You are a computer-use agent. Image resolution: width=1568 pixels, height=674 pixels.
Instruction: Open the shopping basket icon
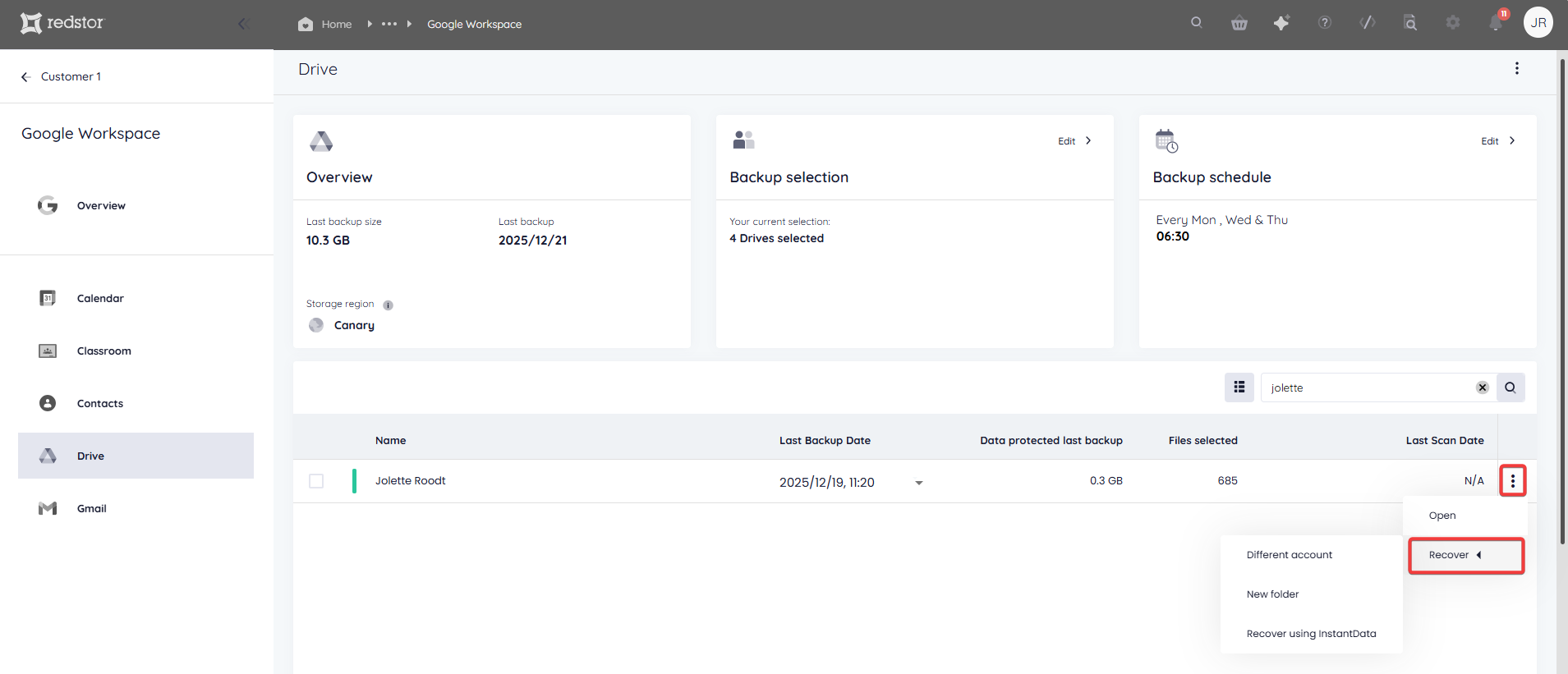(1239, 23)
